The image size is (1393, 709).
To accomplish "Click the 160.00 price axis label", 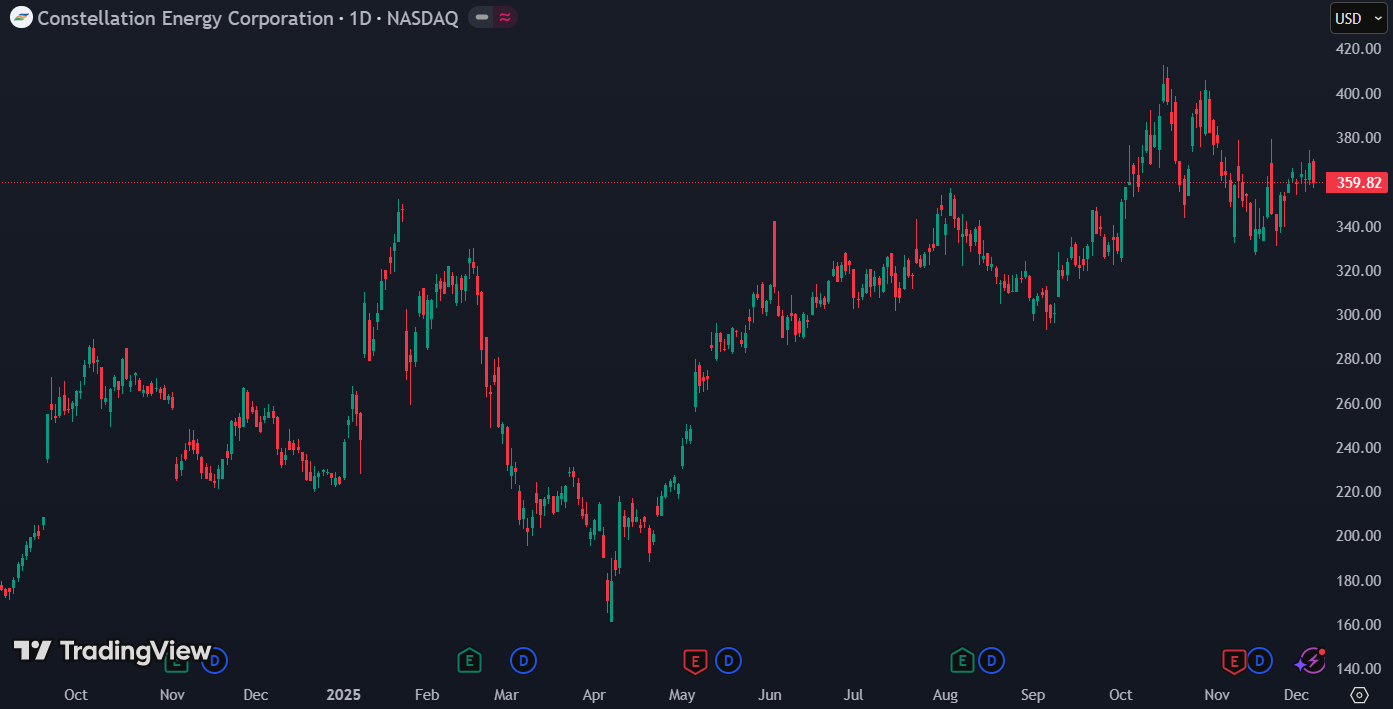I will click(1359, 625).
